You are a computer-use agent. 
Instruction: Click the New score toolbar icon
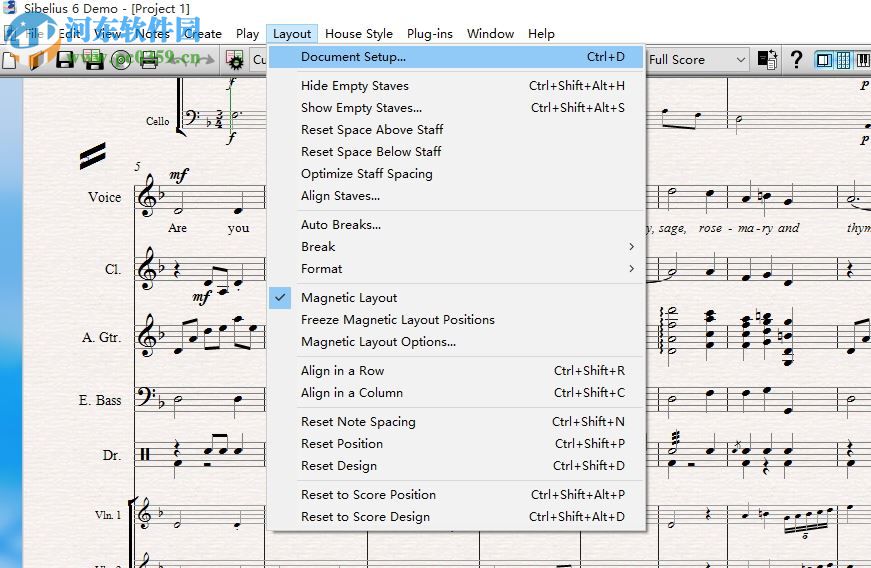coord(9,59)
